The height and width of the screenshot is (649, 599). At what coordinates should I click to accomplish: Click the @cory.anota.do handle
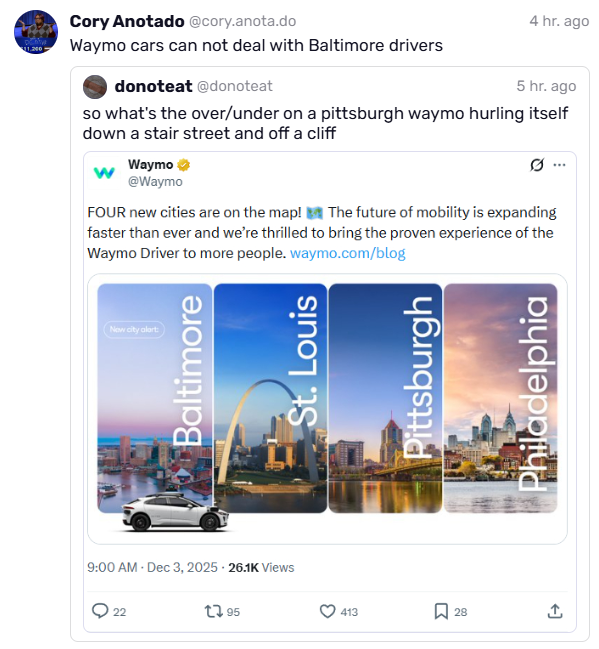[243, 21]
